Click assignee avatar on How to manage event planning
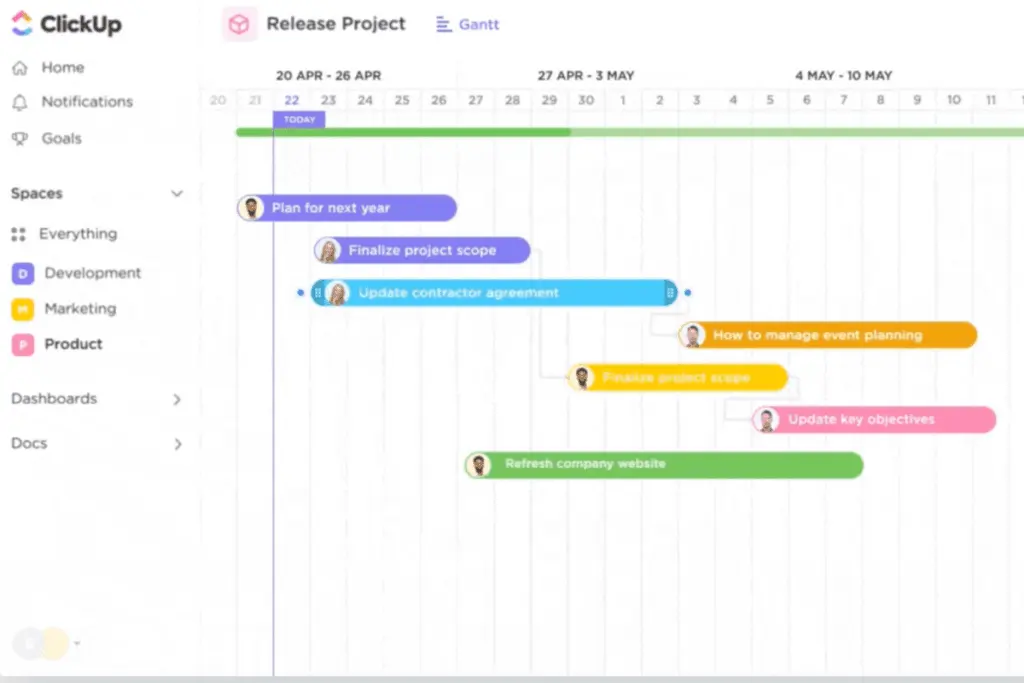 692,336
